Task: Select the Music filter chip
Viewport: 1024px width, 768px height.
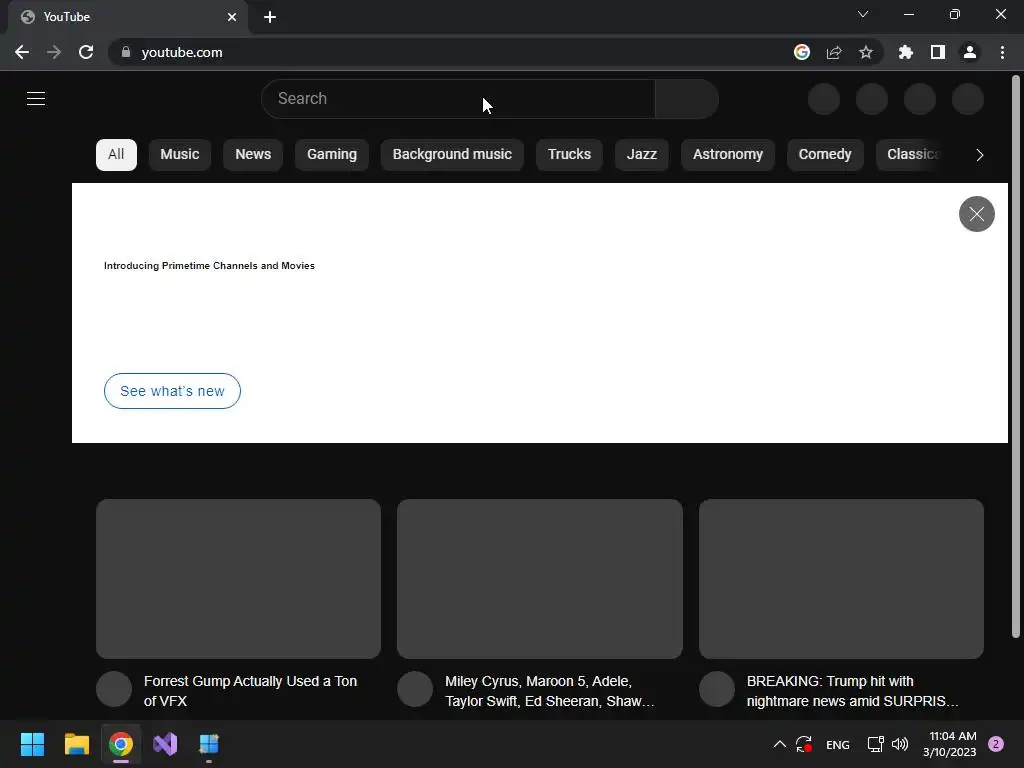Action: (180, 155)
